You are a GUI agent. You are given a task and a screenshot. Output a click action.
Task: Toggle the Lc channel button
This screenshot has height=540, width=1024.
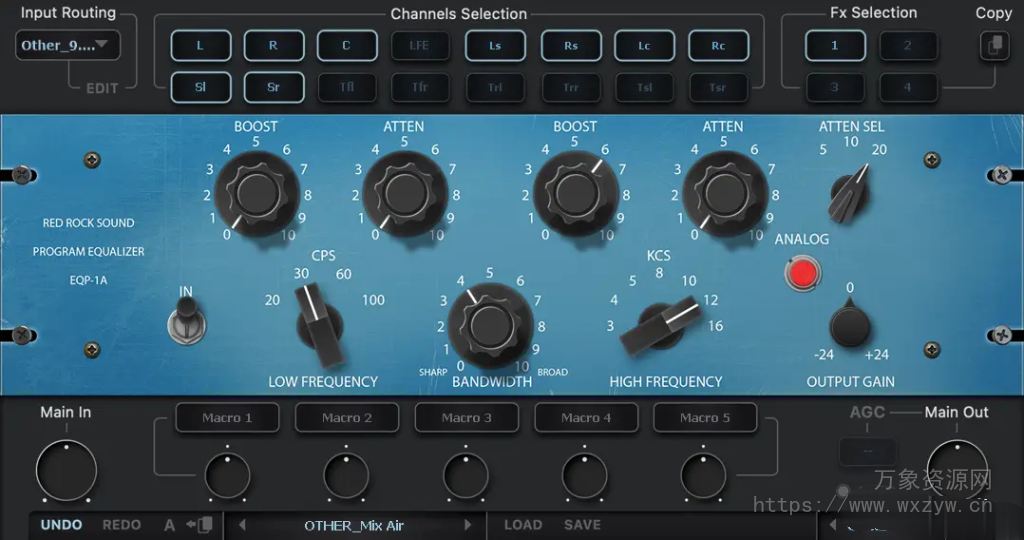click(645, 46)
